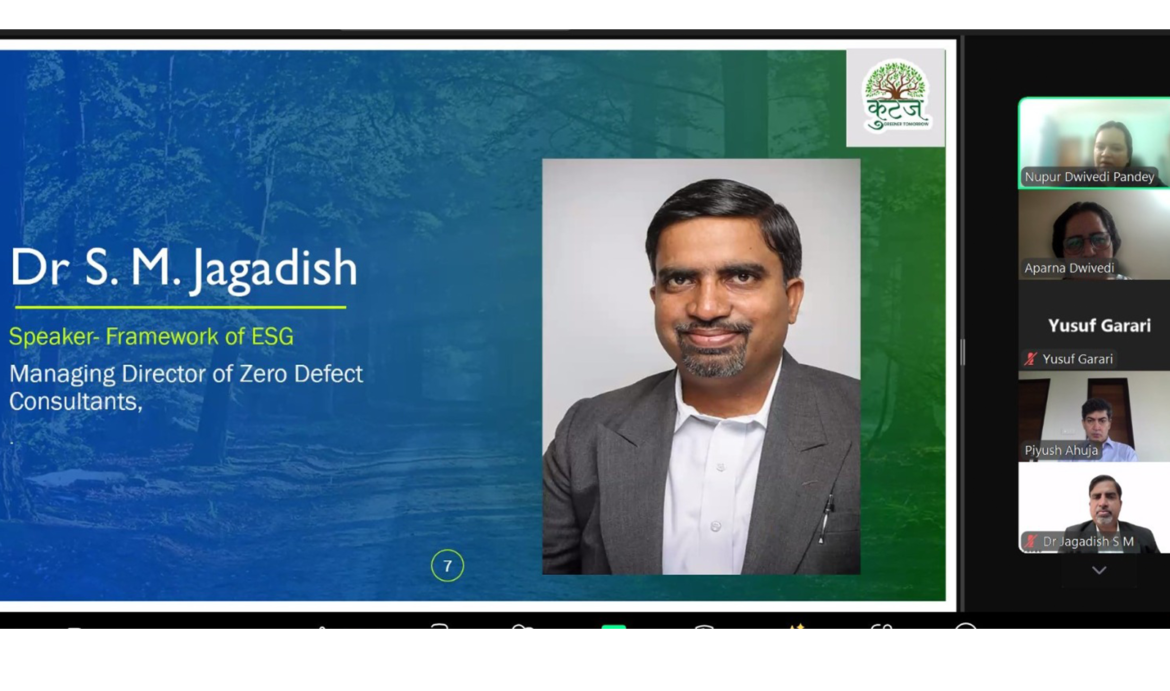Click the orange sparkle icon in bottom toolbar

[797, 629]
